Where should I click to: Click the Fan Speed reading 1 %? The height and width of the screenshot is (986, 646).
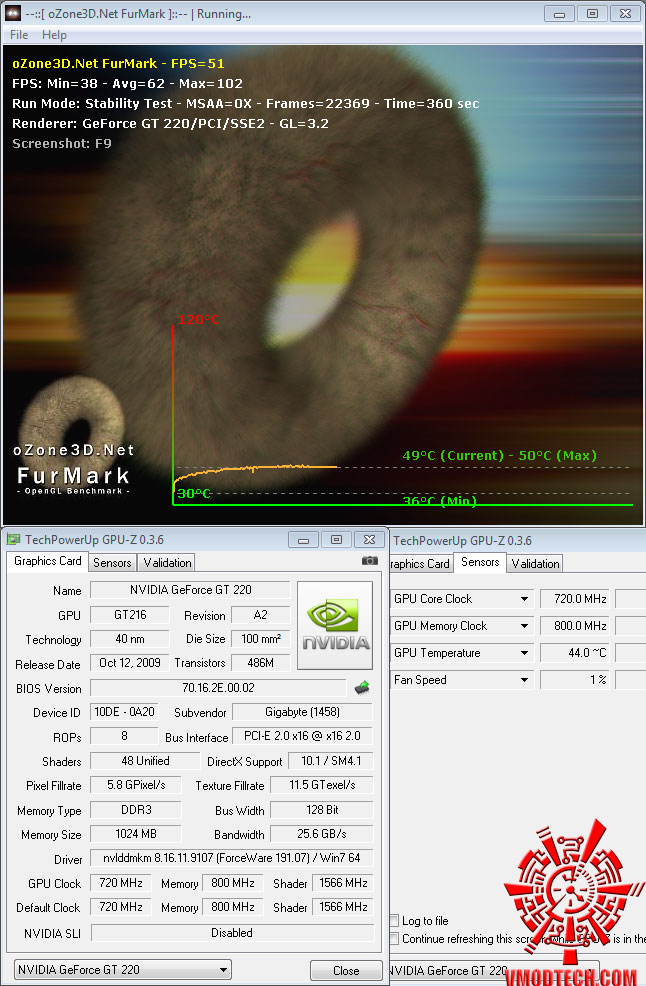click(x=574, y=680)
